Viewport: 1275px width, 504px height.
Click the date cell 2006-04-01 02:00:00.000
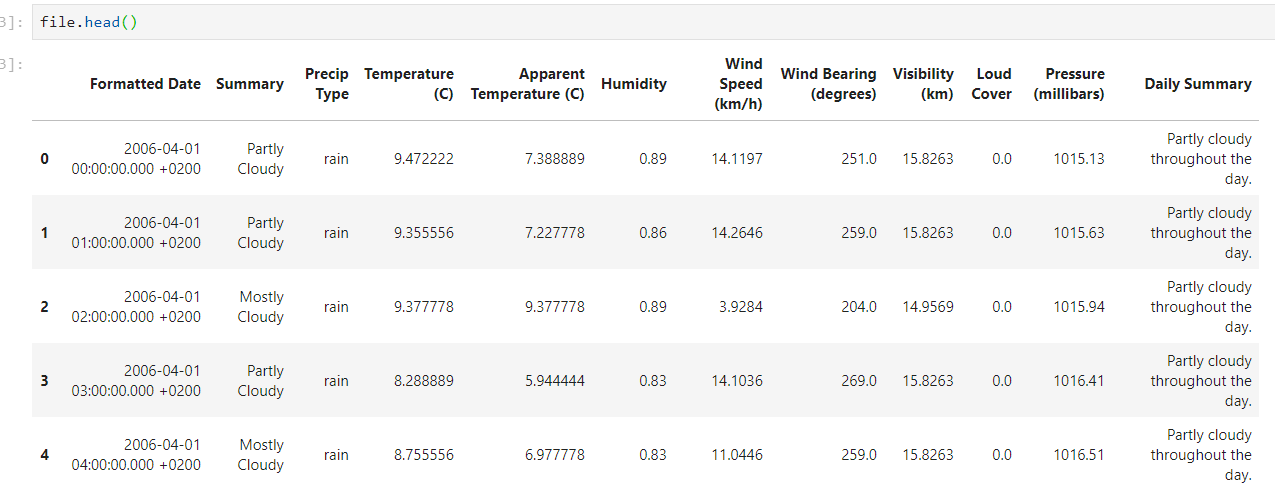point(136,307)
